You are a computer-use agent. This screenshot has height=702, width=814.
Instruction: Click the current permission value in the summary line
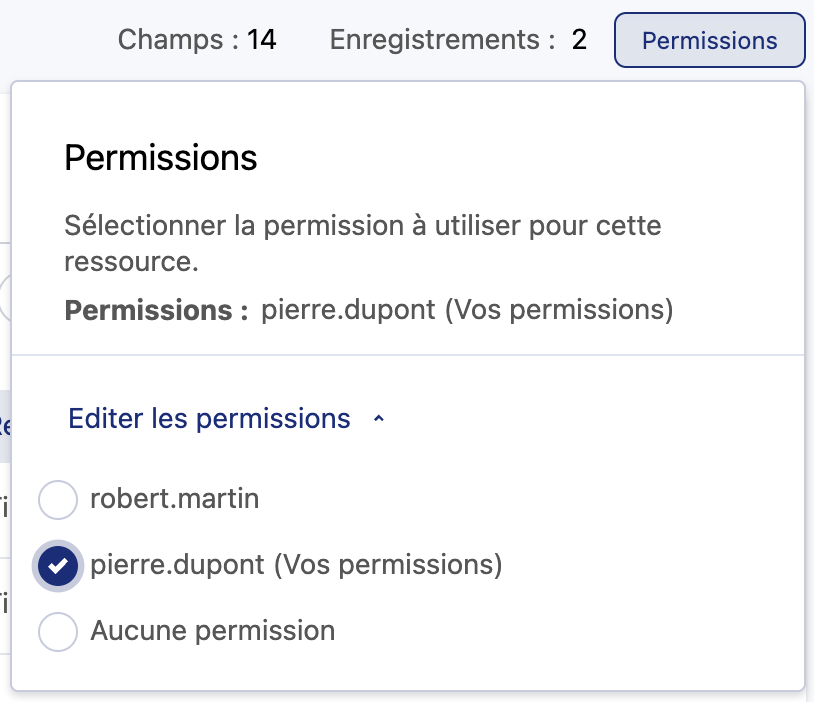(347, 310)
